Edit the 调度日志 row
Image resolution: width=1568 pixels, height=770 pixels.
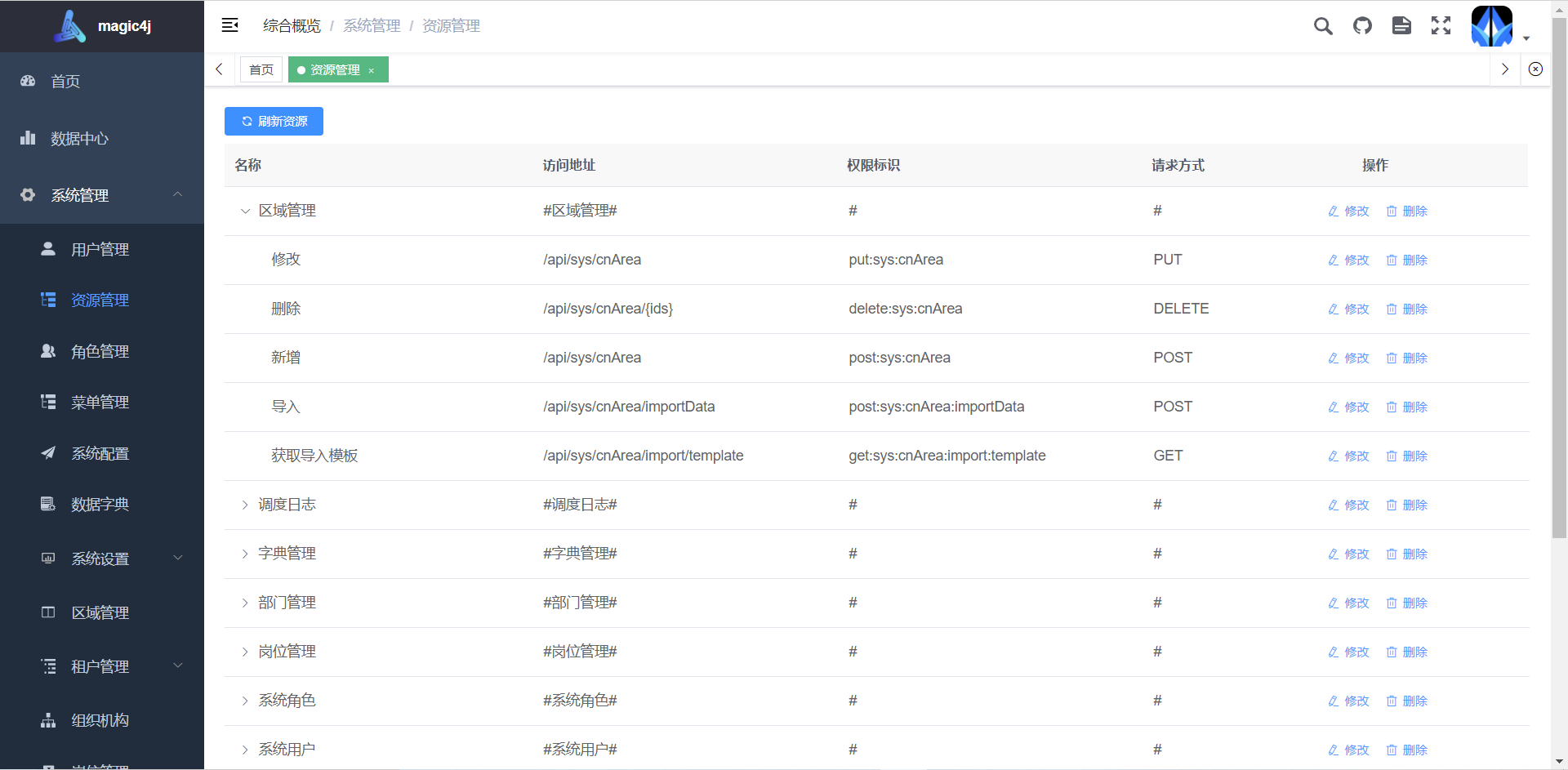tap(1348, 505)
